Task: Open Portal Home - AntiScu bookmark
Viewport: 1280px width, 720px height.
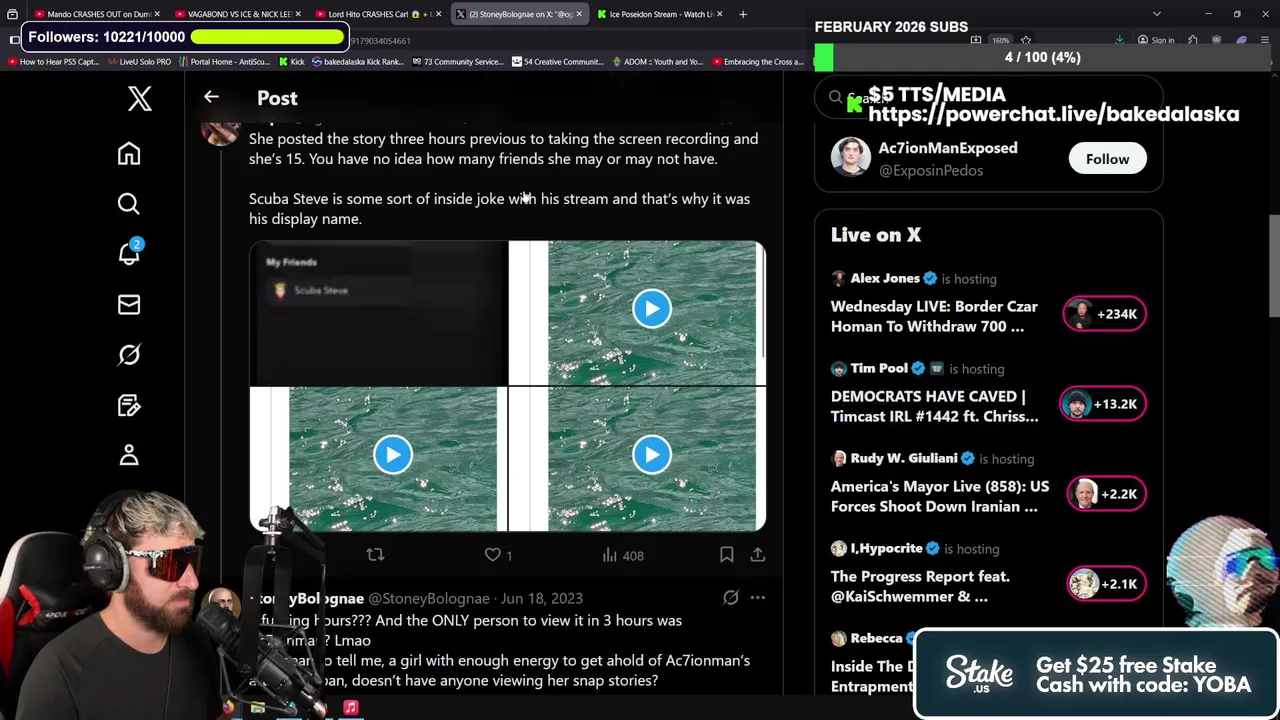Action: pos(224,62)
